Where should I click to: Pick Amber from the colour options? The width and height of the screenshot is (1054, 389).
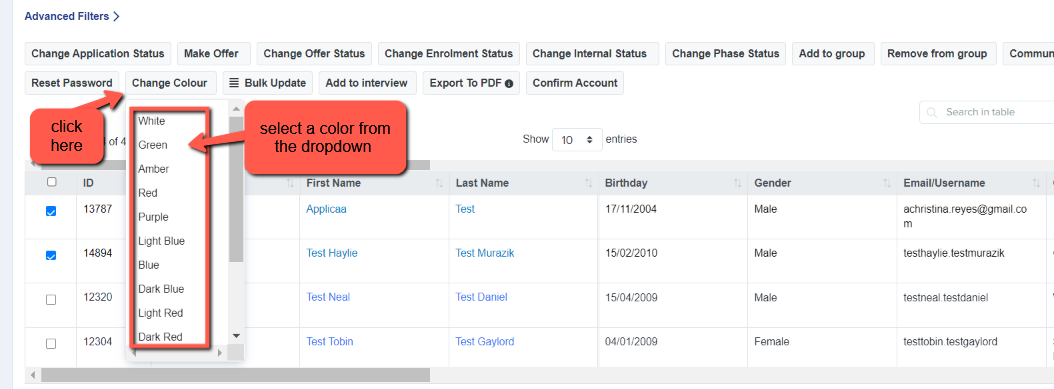153,169
